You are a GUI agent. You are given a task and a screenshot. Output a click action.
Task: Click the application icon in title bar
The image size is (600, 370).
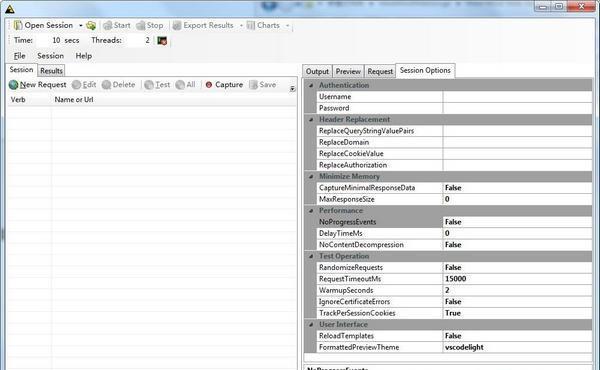tap(10, 9)
